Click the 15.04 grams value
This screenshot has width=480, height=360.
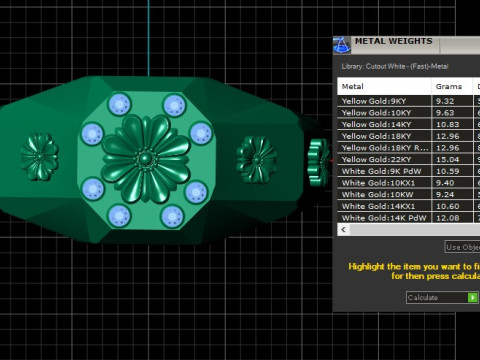448,160
